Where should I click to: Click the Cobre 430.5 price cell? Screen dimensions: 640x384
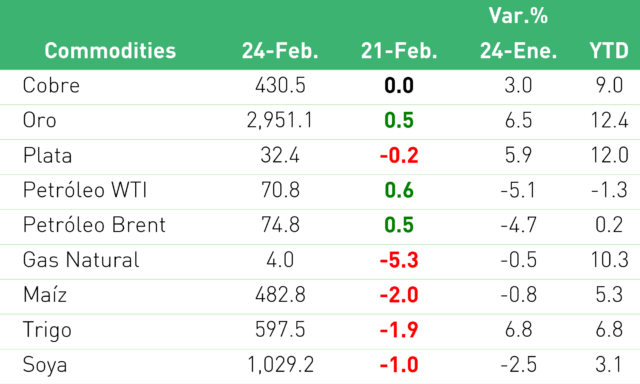[x=280, y=85]
